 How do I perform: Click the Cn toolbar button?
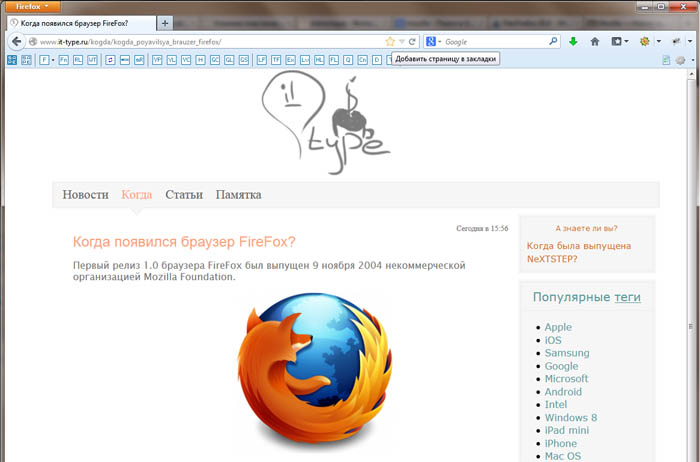[362, 60]
